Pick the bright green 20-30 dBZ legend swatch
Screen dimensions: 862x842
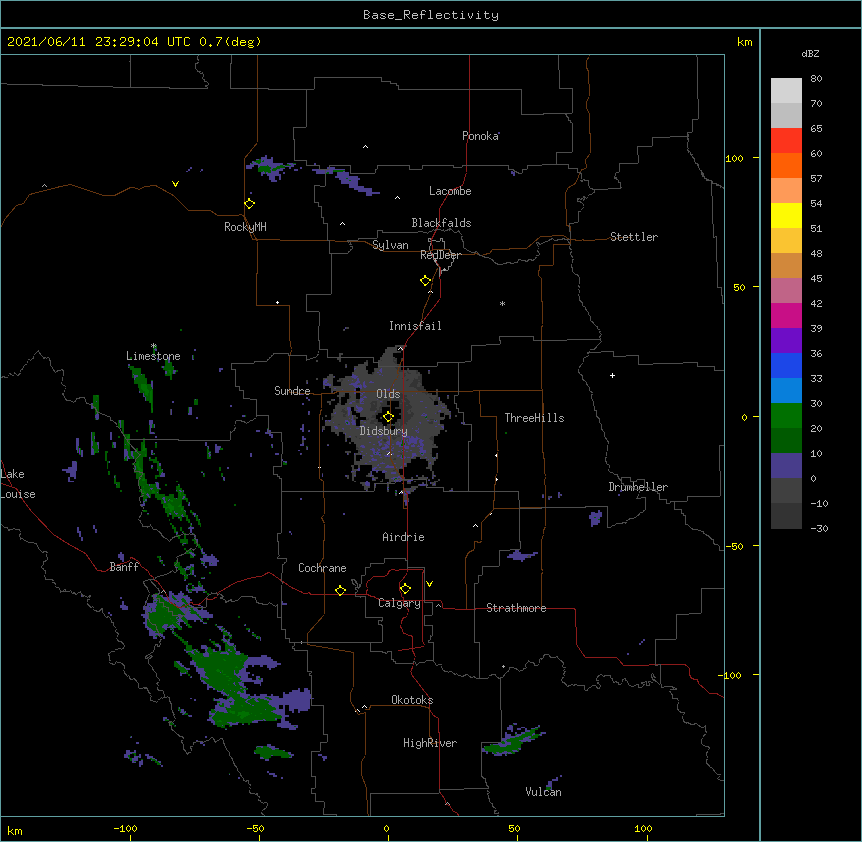(786, 415)
